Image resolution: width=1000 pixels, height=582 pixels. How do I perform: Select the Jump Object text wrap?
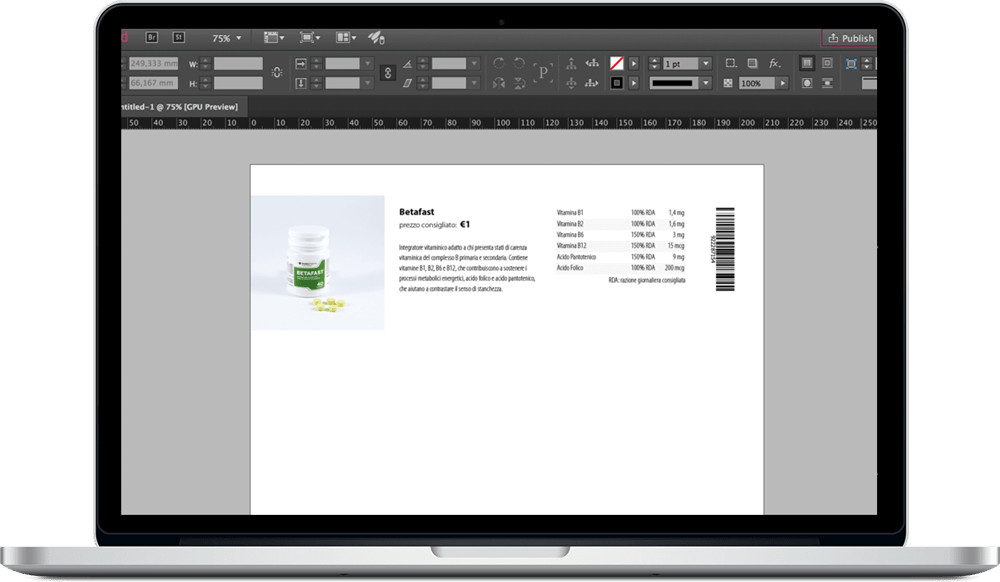827,83
